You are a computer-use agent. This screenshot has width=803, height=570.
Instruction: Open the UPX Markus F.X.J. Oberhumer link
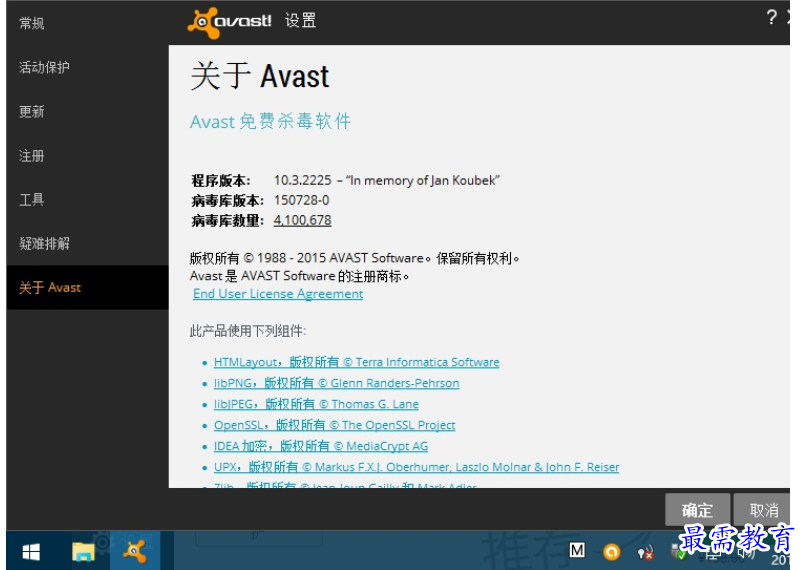click(x=416, y=467)
